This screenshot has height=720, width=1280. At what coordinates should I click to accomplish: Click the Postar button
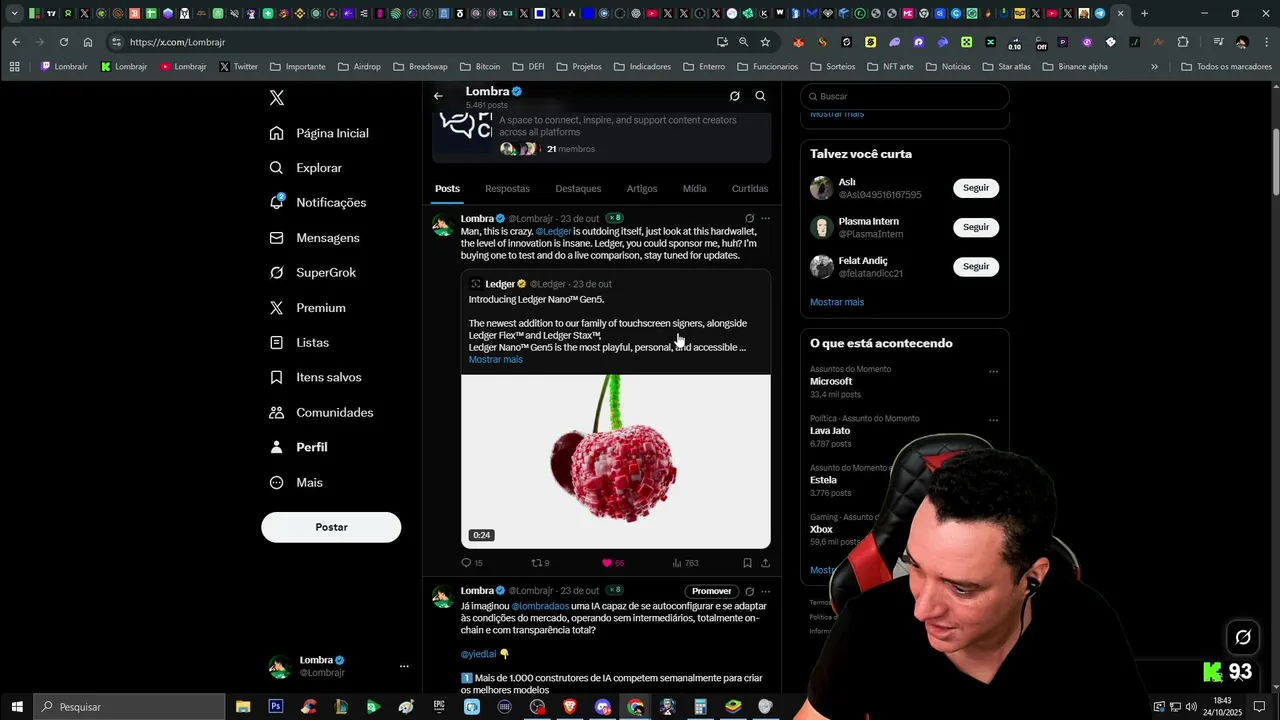click(331, 527)
